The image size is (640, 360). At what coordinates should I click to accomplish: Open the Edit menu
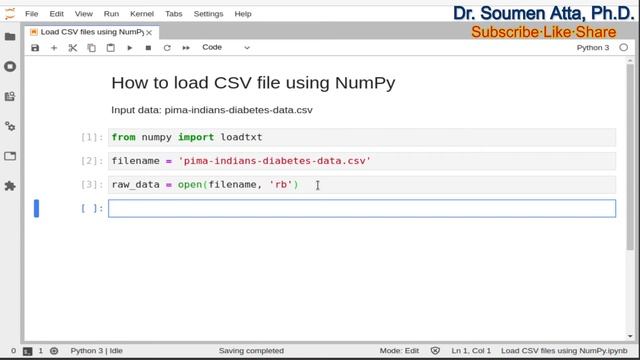point(56,14)
